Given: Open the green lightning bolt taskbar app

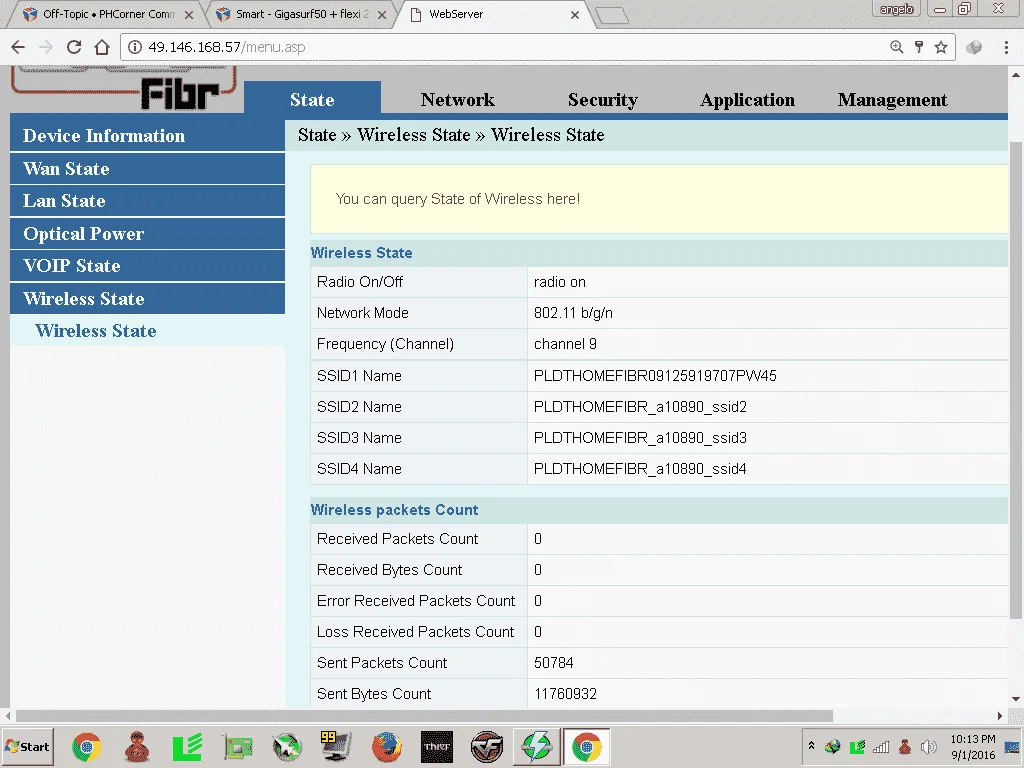Looking at the screenshot, I should (x=536, y=747).
